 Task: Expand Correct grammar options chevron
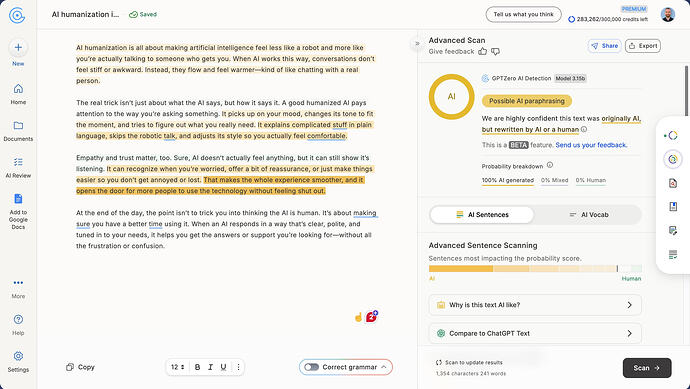pos(384,367)
